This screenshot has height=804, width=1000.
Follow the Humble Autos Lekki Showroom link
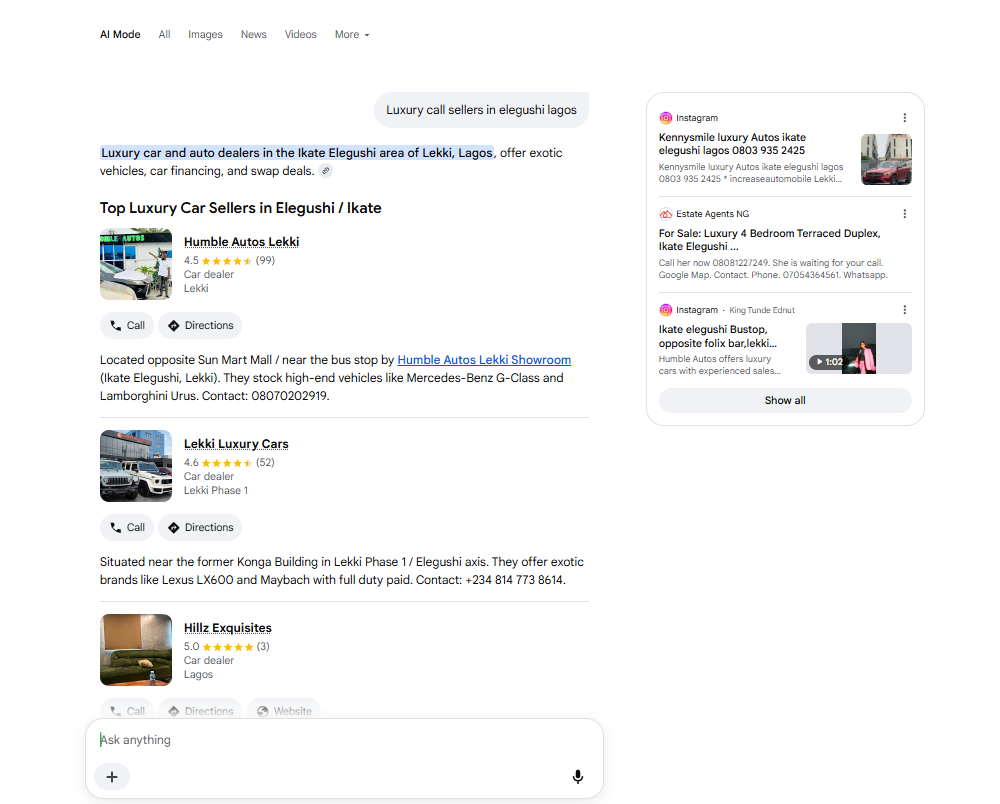(x=484, y=360)
